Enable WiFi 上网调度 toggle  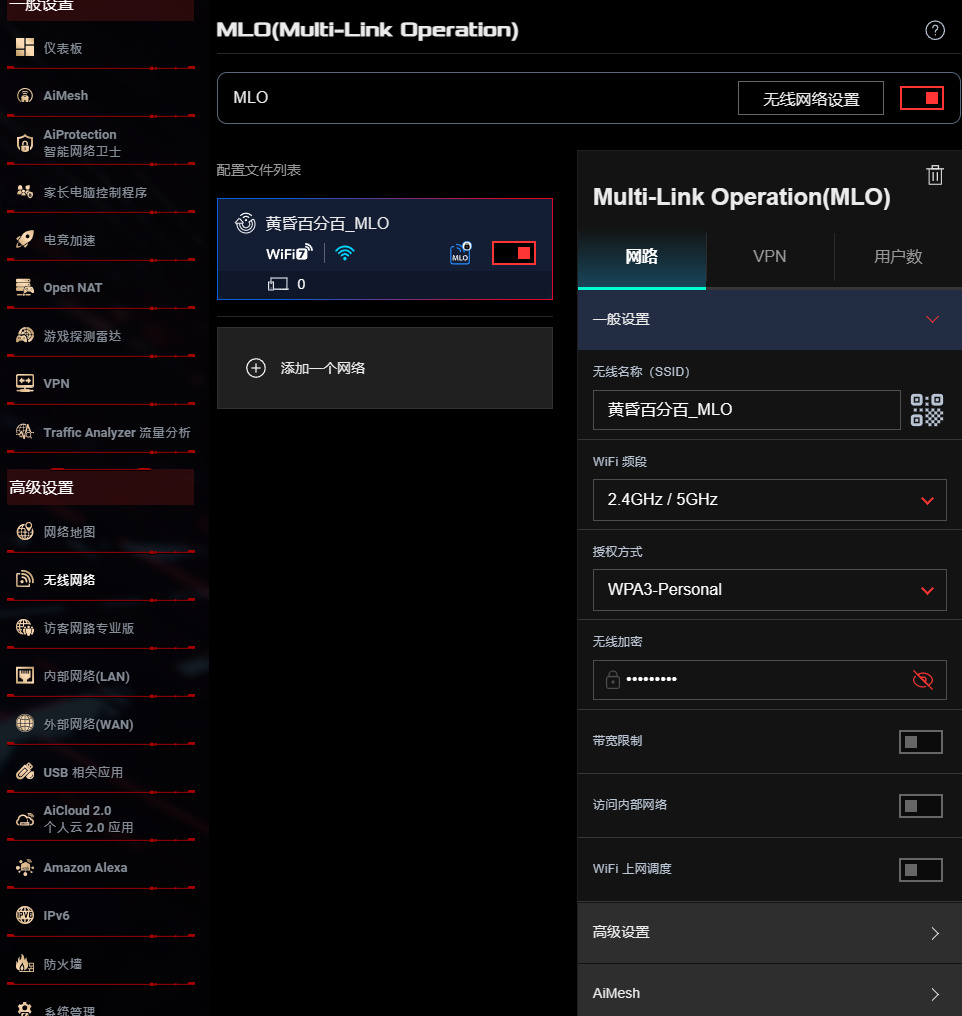coord(921,870)
